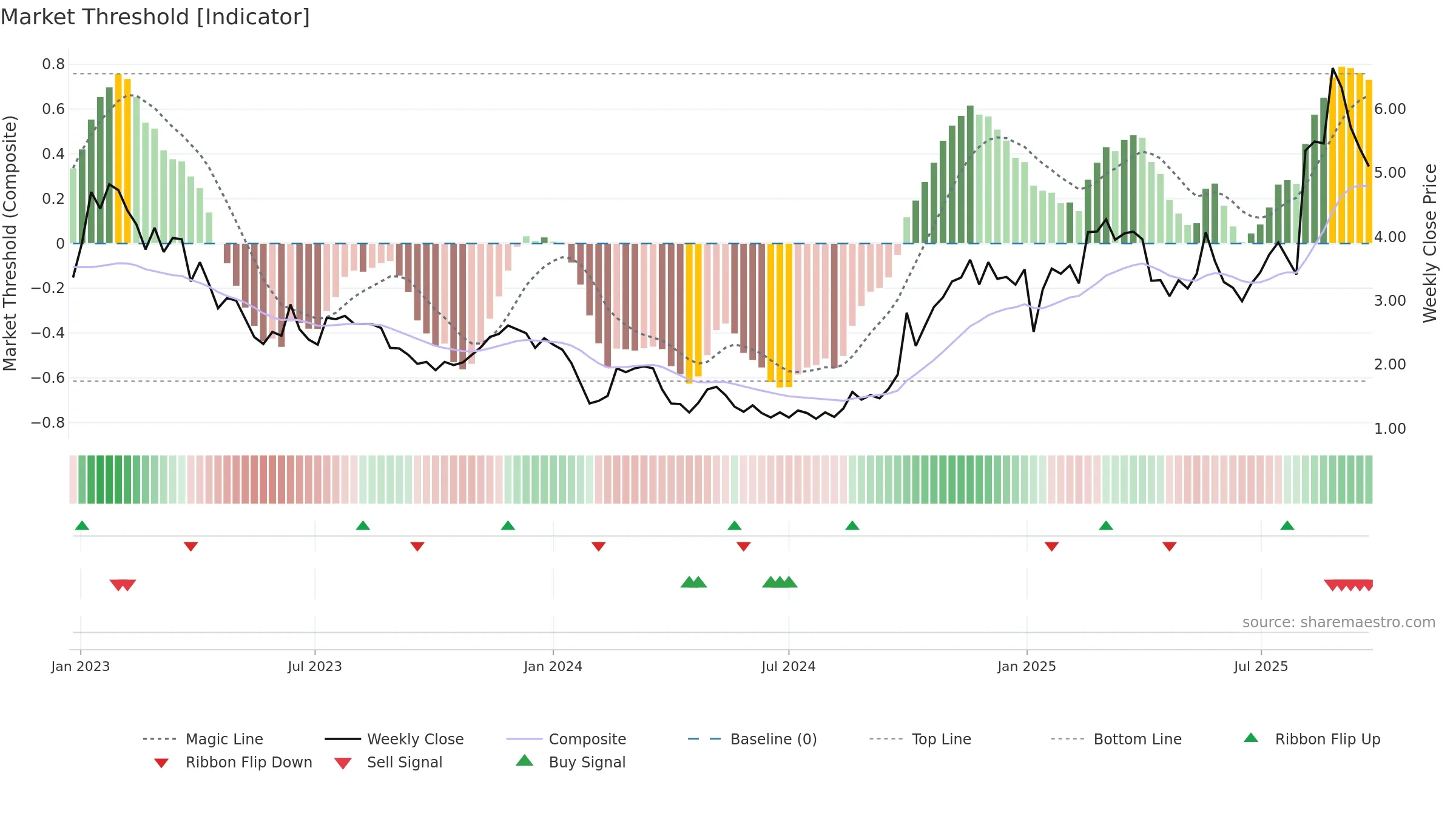
Task: Select the ribbon flip up triangle in late November 2023
Action: (508, 525)
